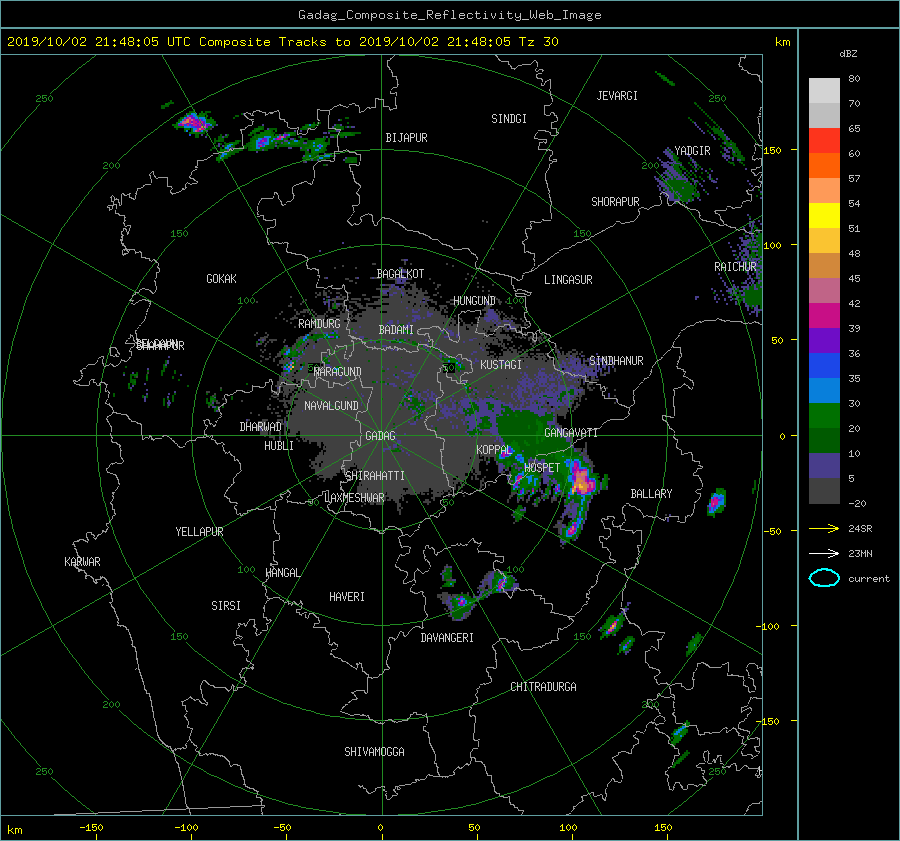The width and height of the screenshot is (900, 841).
Task: Select the 80 dBZ light gray swatch
Action: (x=824, y=91)
